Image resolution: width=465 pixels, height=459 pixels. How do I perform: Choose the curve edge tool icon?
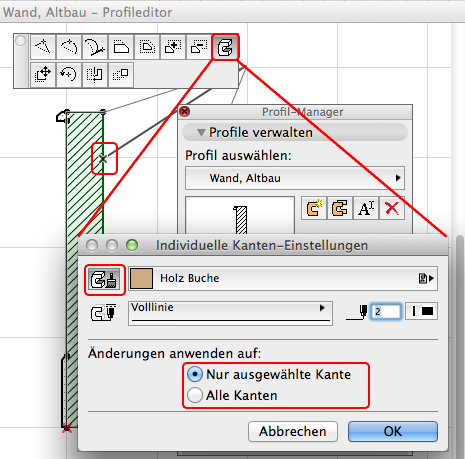tap(95, 47)
